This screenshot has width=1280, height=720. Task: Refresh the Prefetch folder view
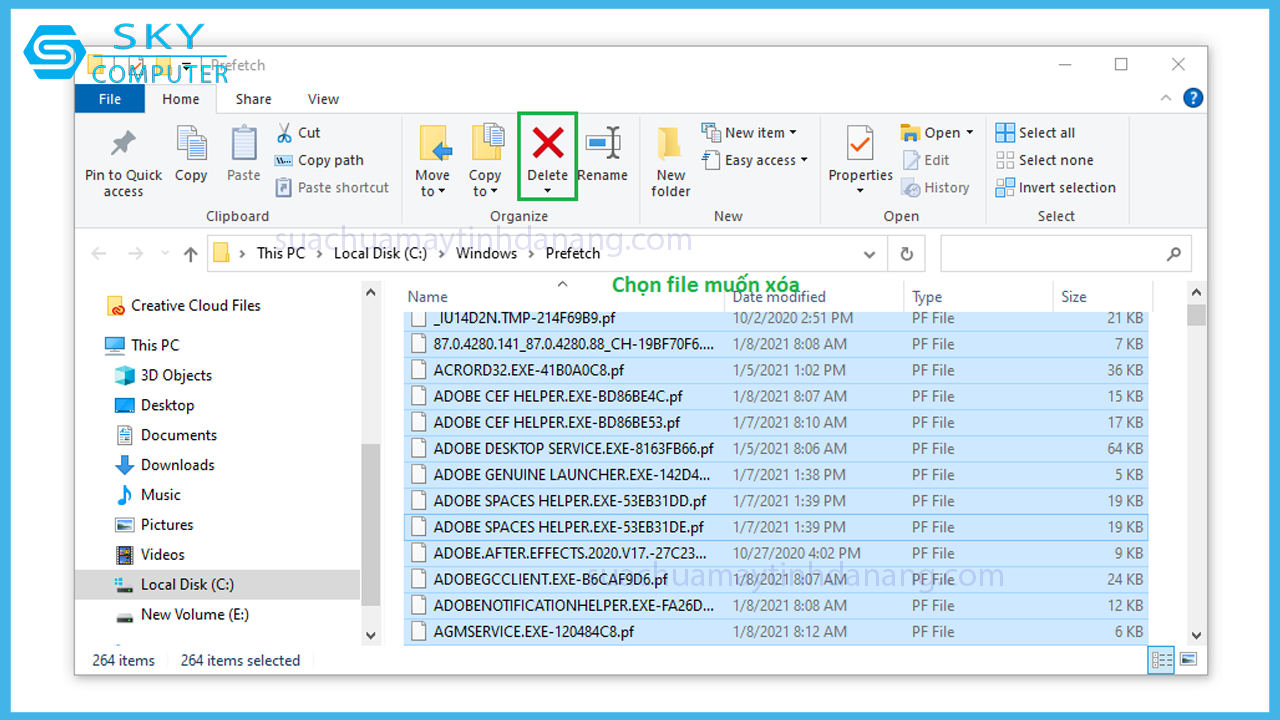tap(906, 254)
